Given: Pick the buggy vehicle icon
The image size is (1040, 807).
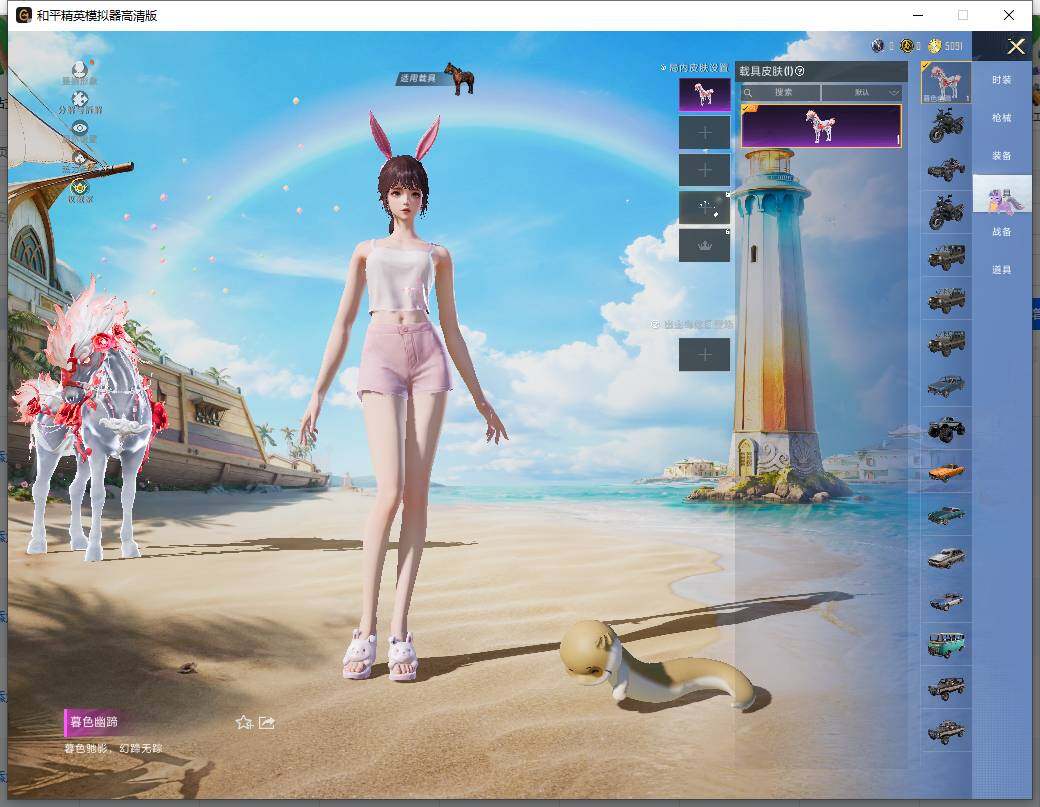Looking at the screenshot, I should coord(946,170).
